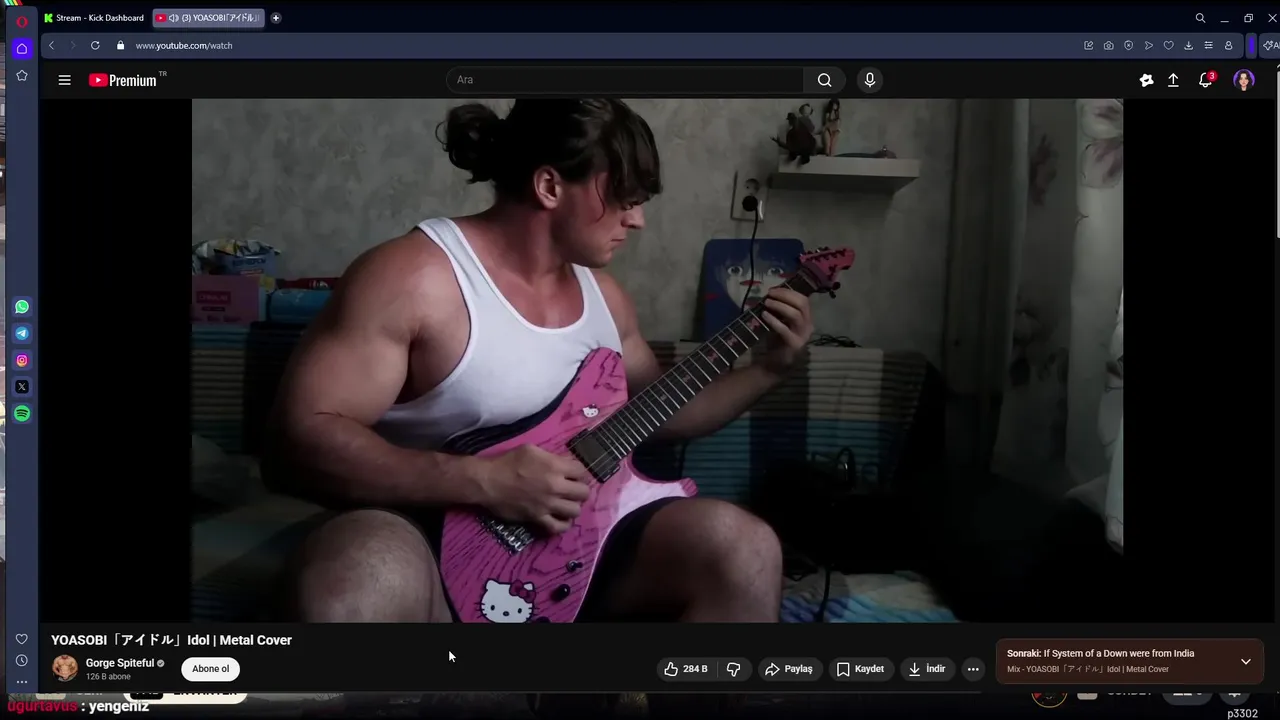The image size is (1280, 720).
Task: Open the ad blocker shield icon
Action: (x=1128, y=45)
